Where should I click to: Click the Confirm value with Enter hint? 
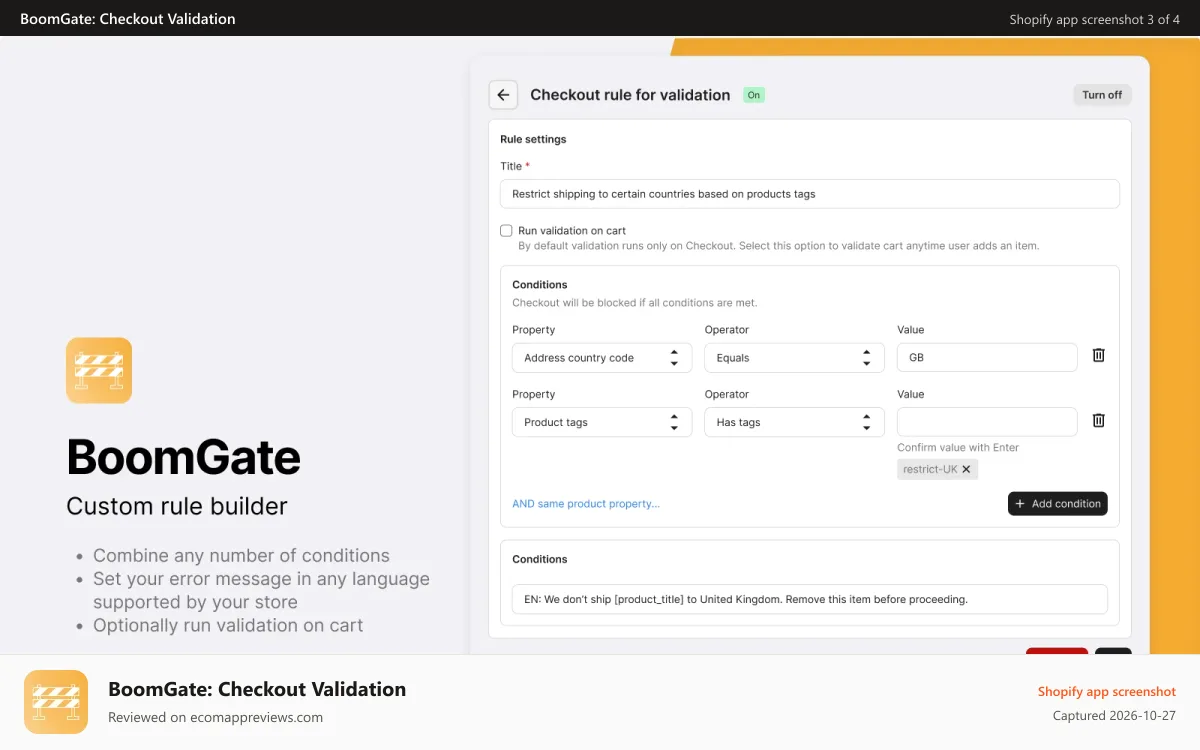[x=958, y=447]
